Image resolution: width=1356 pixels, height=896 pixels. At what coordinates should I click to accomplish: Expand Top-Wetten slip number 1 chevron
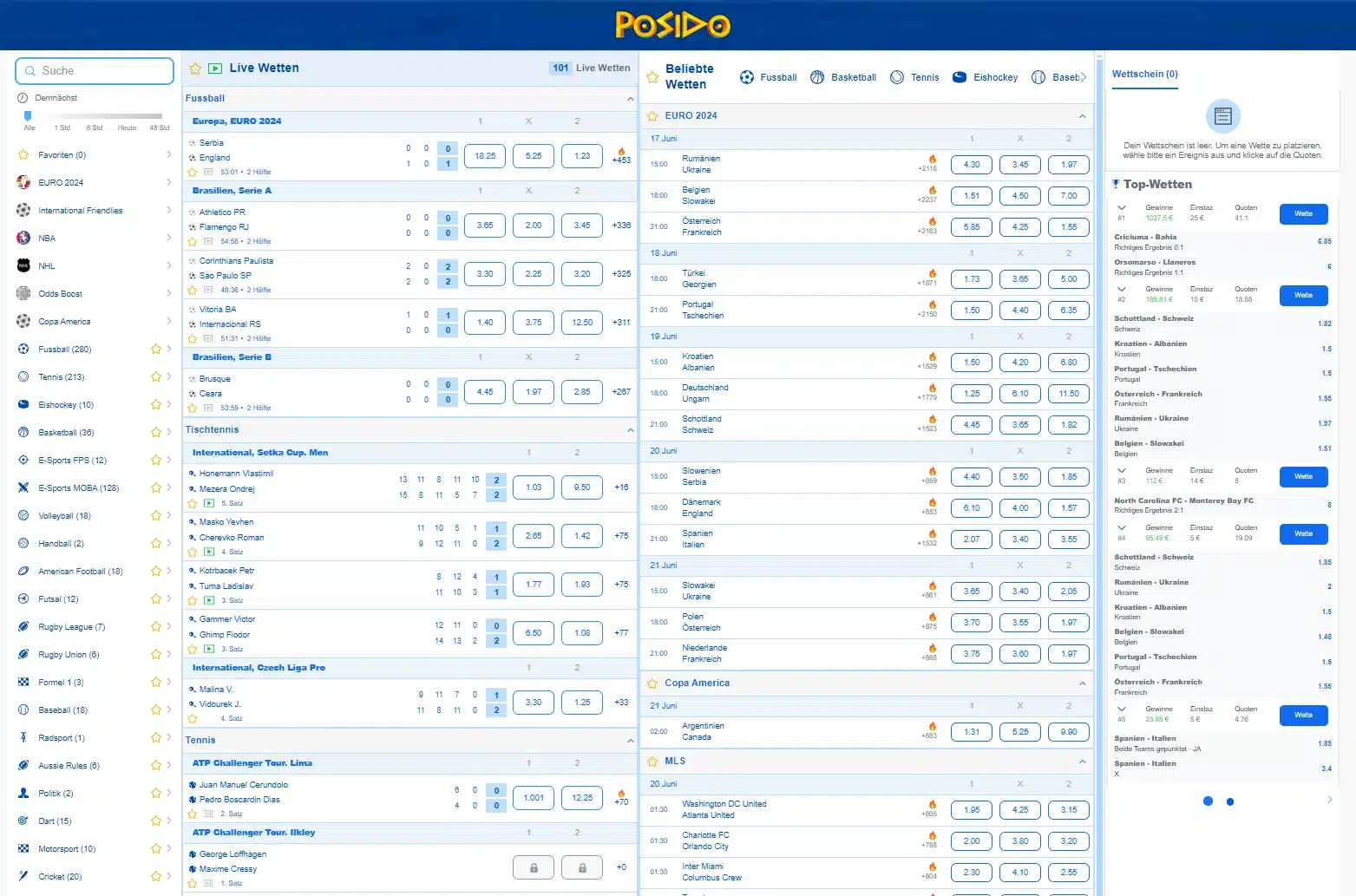[x=1122, y=208]
